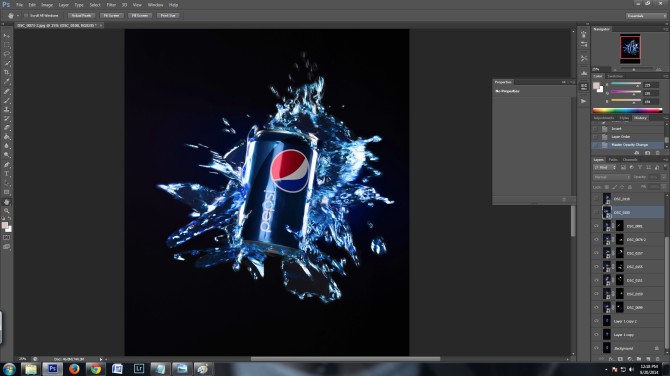This screenshot has width=670, height=376.
Task: Switch to the Swatches tab
Action: pyautogui.click(x=615, y=76)
